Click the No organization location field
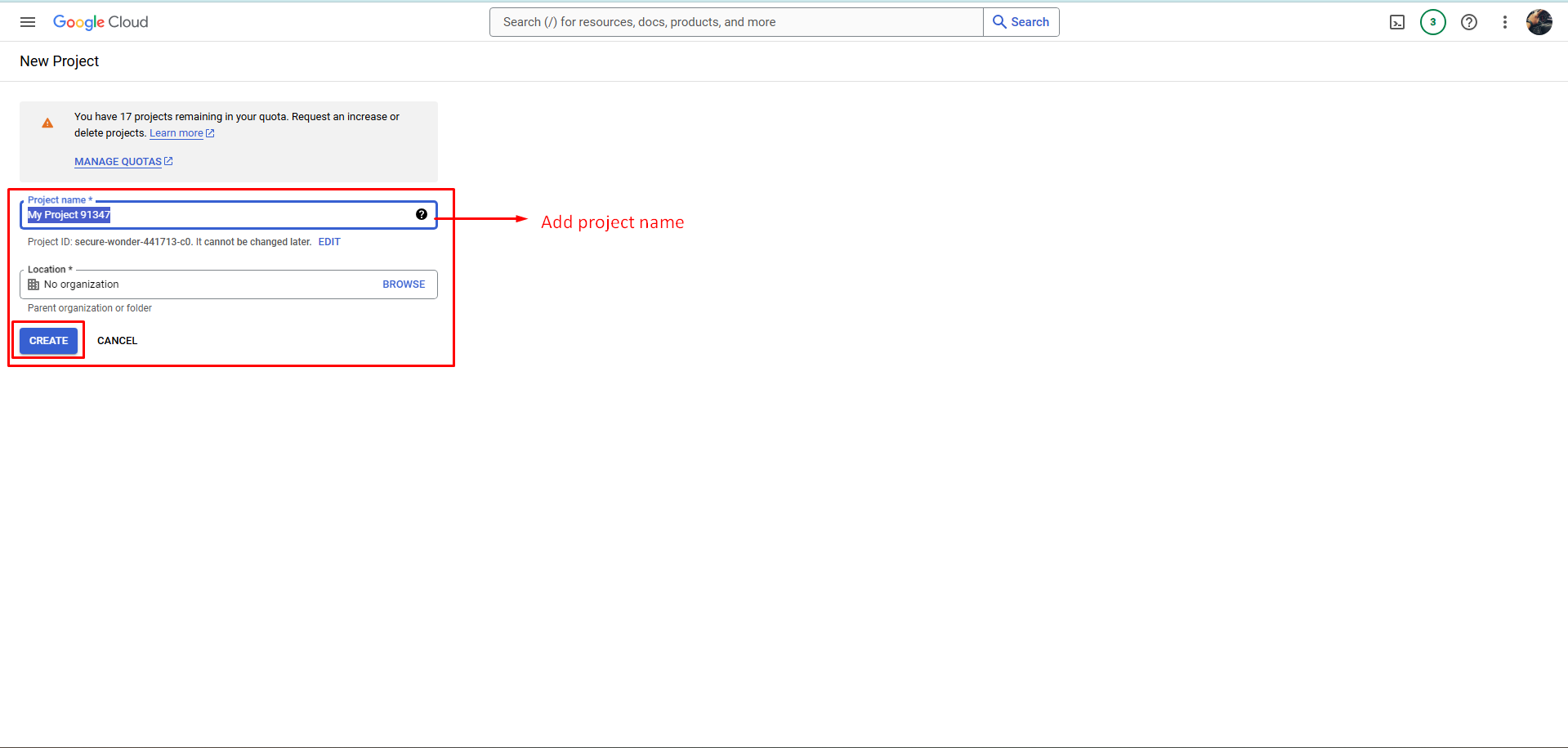The height and width of the screenshot is (748, 1568). click(x=204, y=284)
